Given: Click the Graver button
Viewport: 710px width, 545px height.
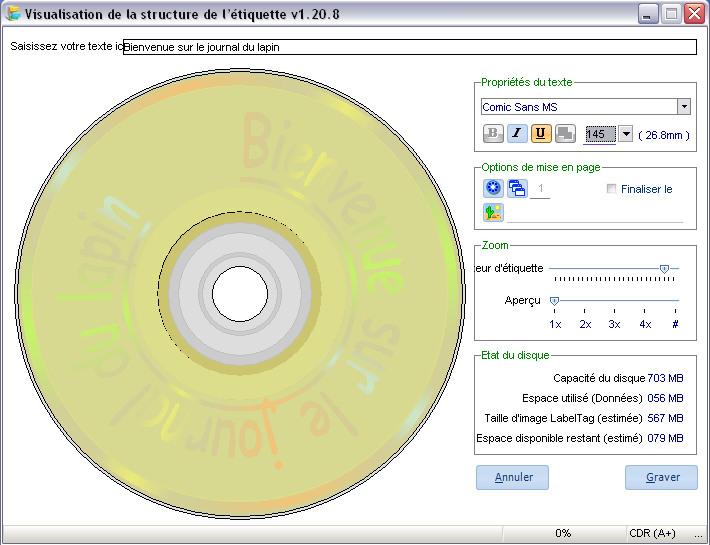Looking at the screenshot, I should pyautogui.click(x=662, y=477).
